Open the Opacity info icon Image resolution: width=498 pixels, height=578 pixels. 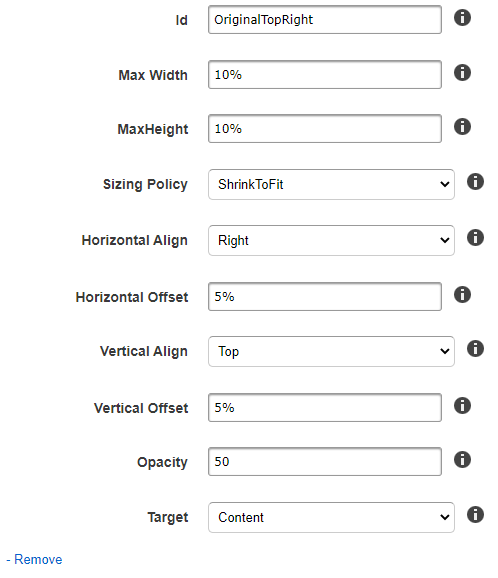point(462,460)
